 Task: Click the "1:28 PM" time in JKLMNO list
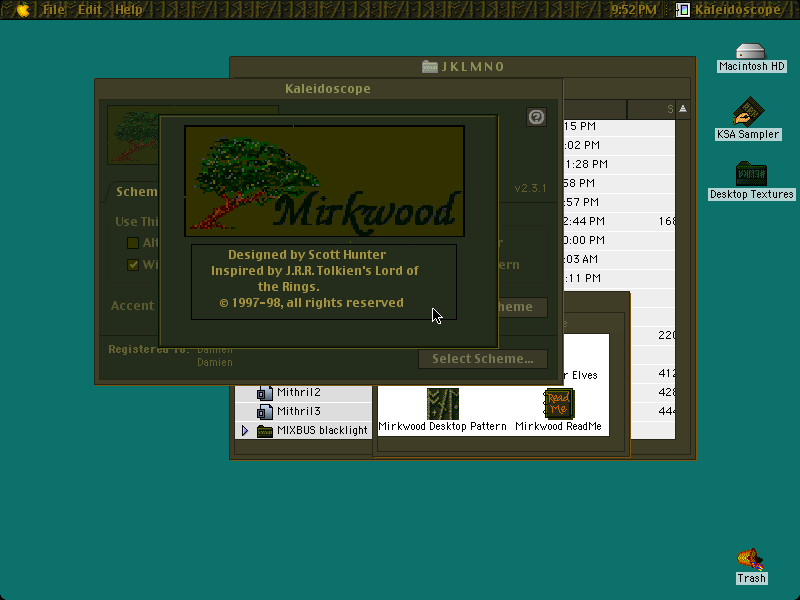[586, 164]
